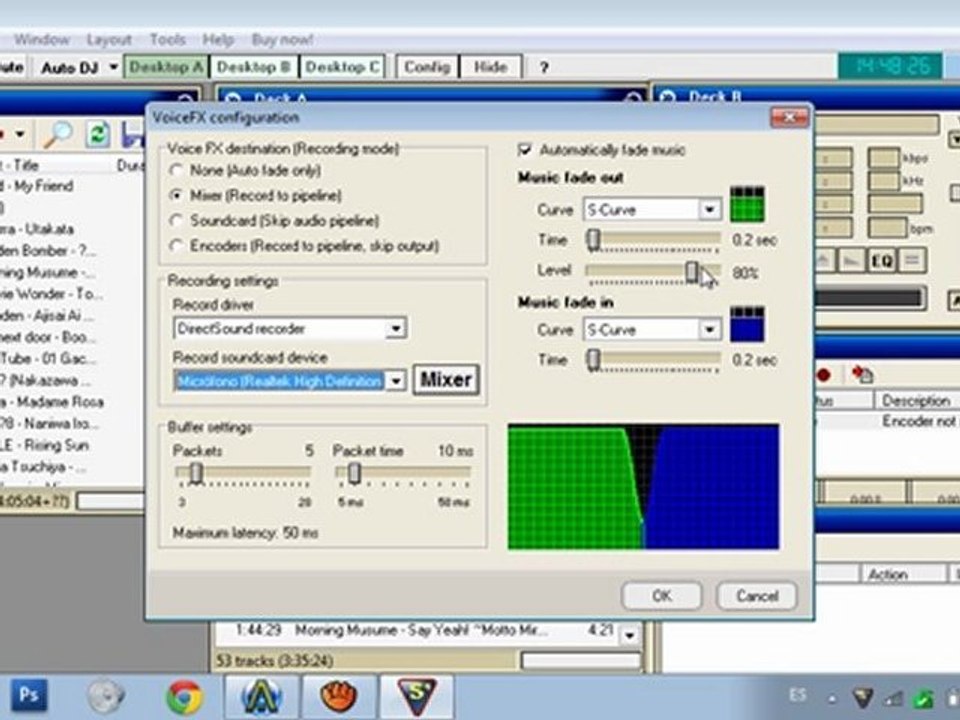Toggle Automatically fade music checkbox
Screen dimensions: 960x720
point(525,150)
